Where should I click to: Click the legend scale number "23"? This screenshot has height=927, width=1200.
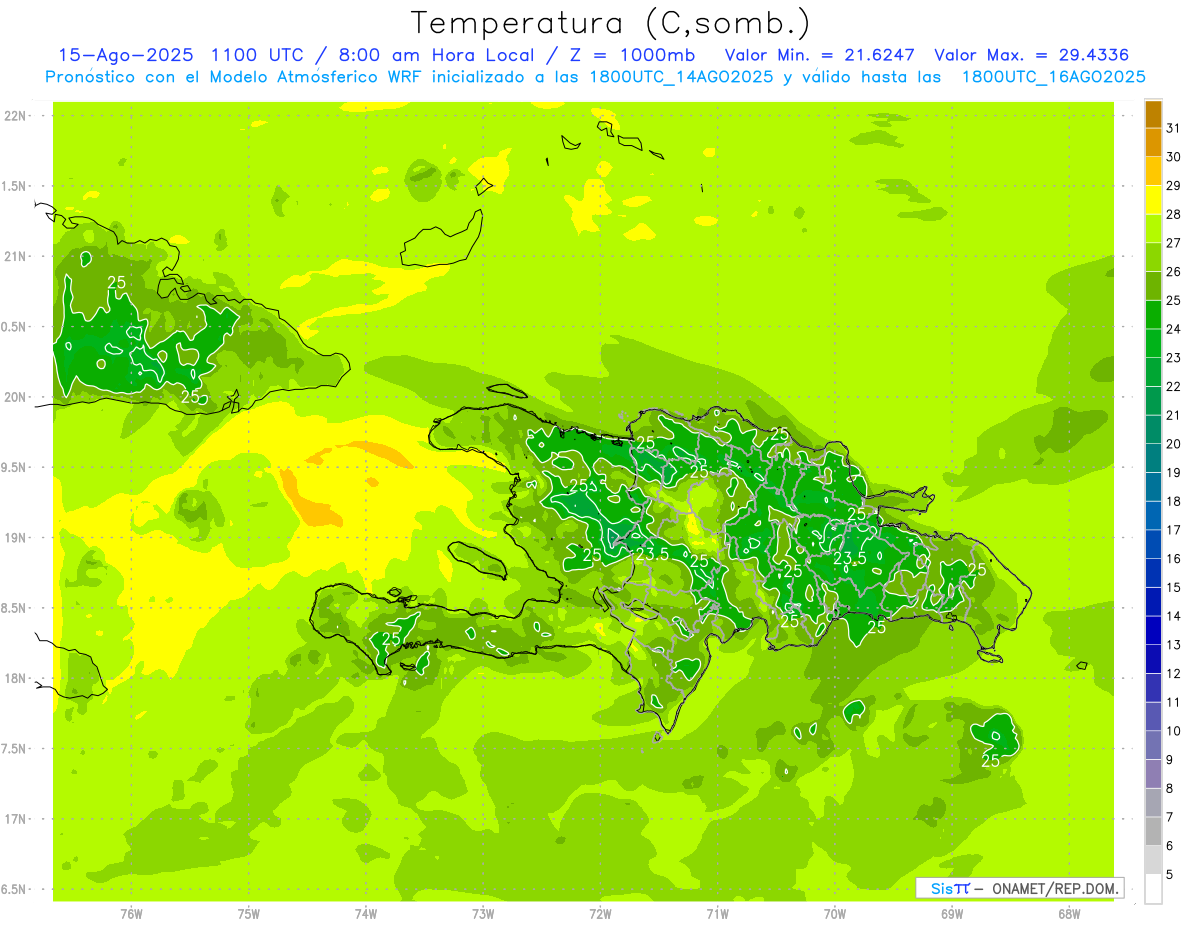coord(1174,358)
